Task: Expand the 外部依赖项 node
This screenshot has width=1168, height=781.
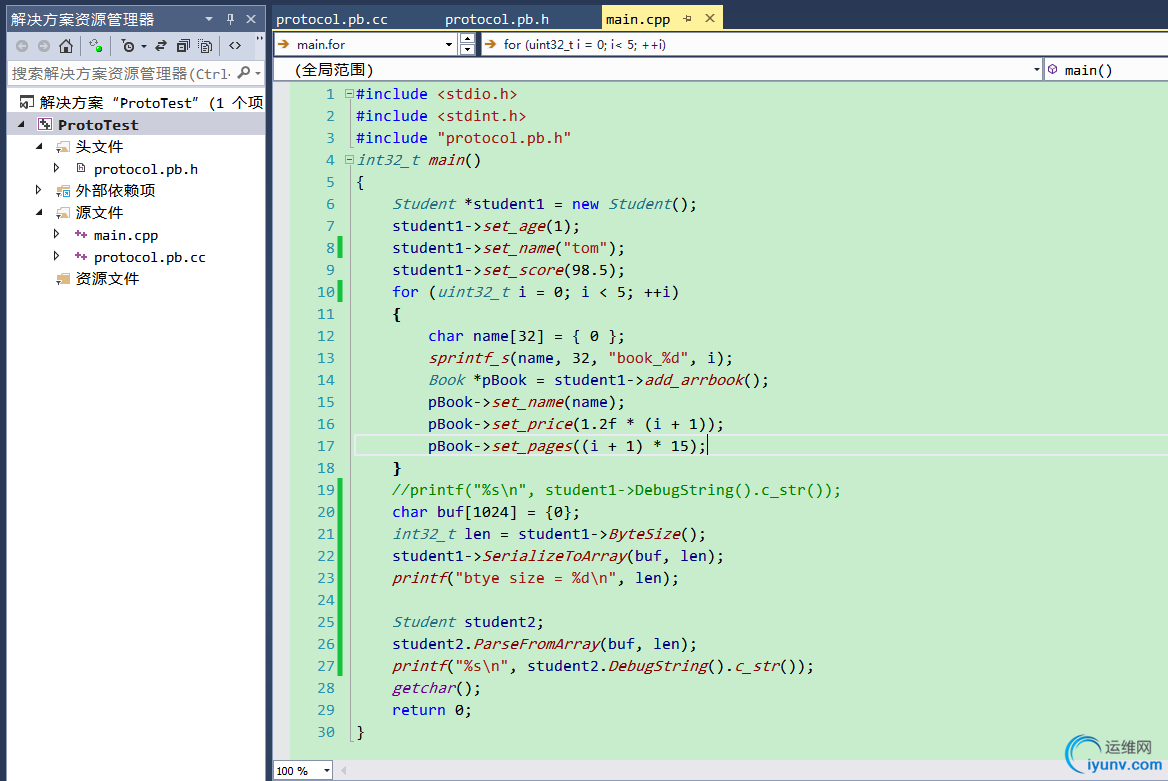Action: [x=39, y=190]
